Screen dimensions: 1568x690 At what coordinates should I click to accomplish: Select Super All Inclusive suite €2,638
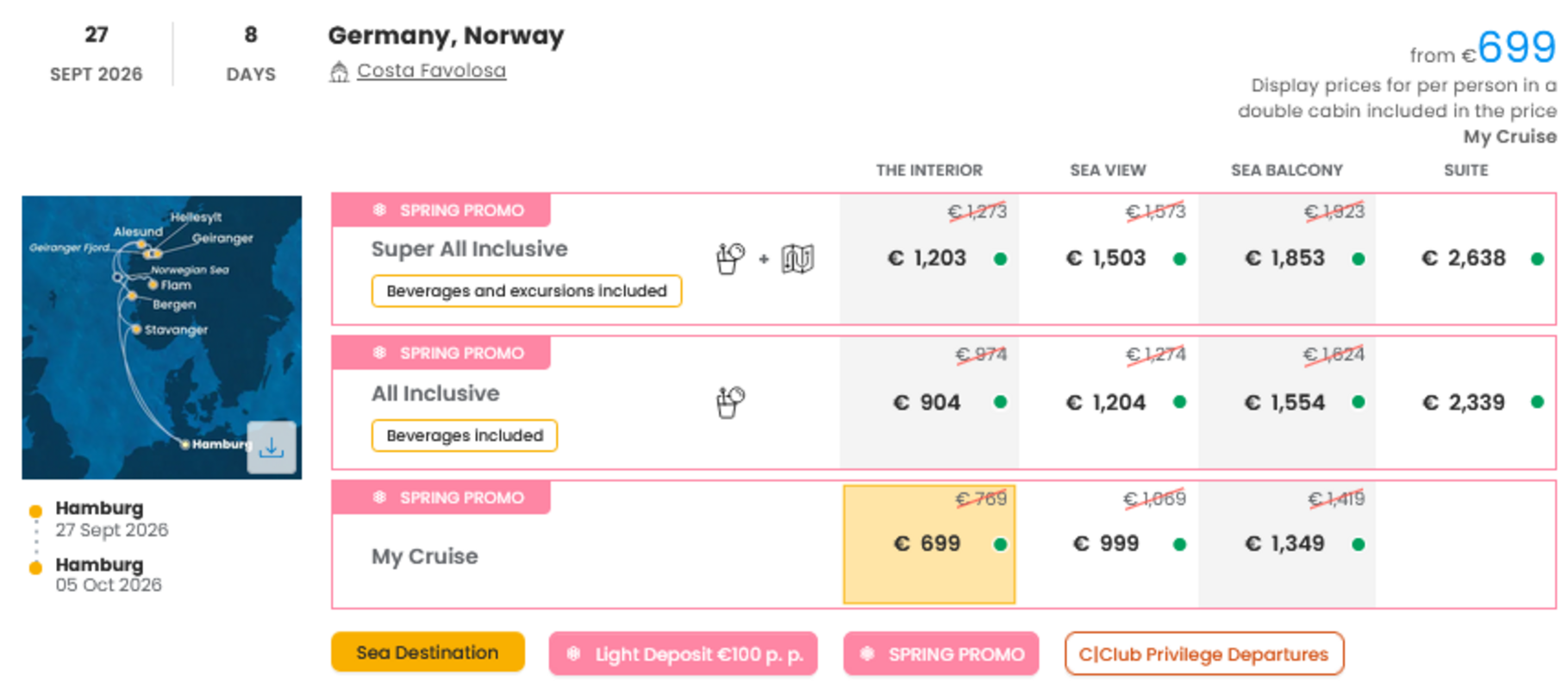pos(1464,258)
